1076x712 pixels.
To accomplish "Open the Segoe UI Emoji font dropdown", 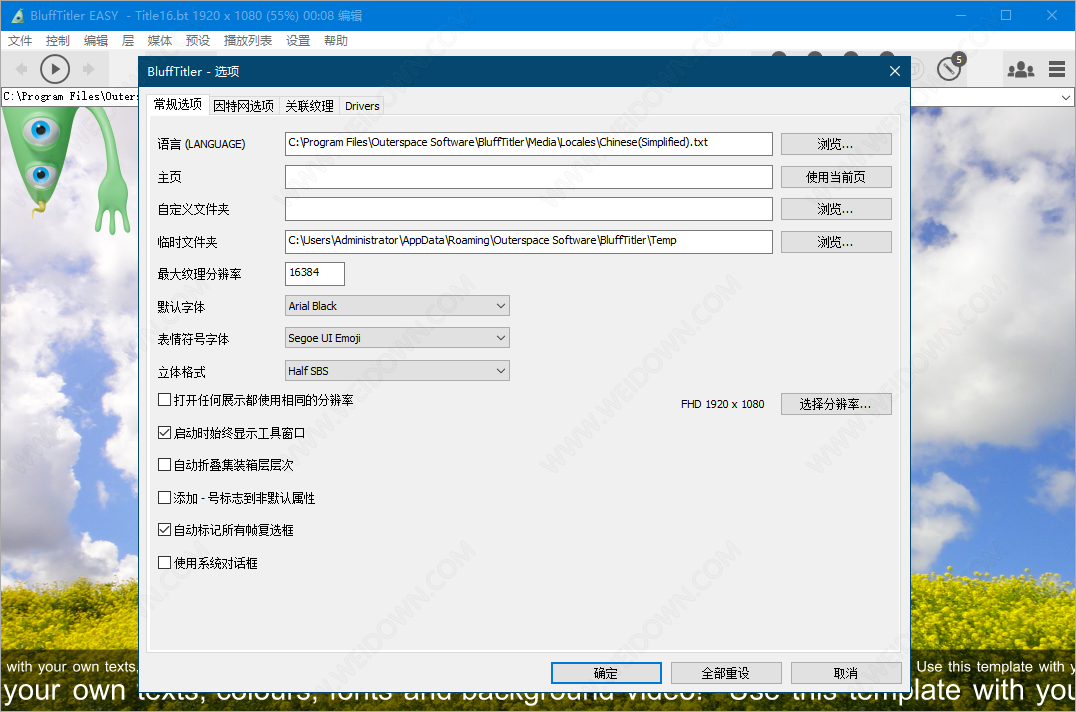I will tap(397, 337).
